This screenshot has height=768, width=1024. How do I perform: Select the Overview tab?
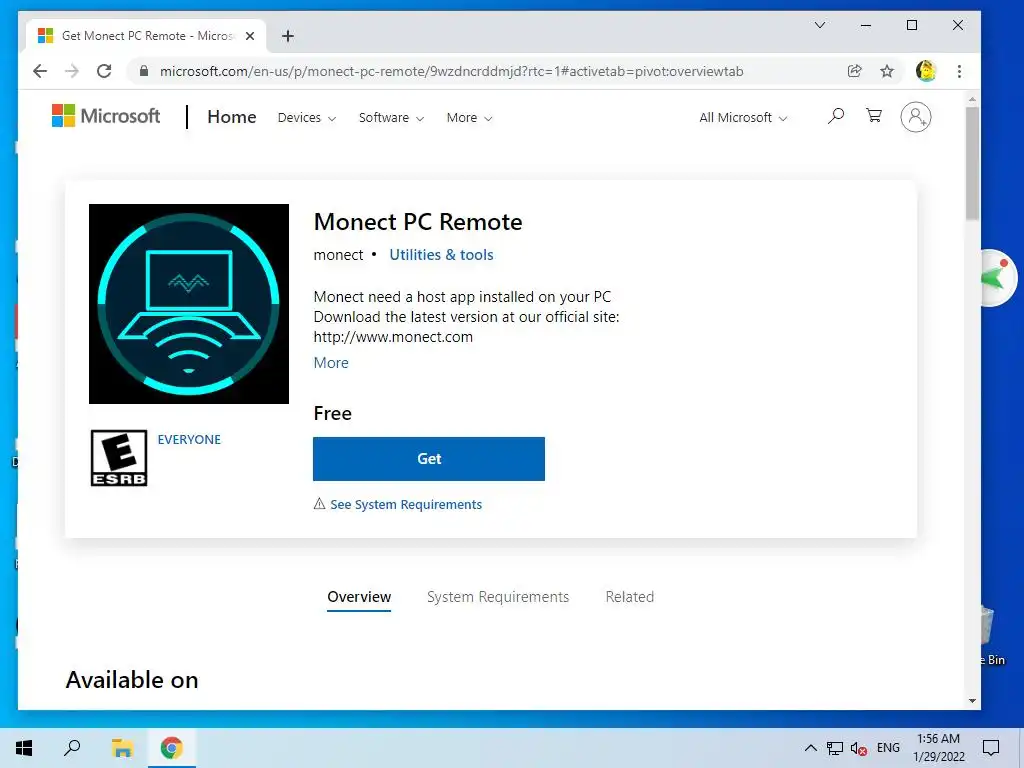(x=359, y=597)
